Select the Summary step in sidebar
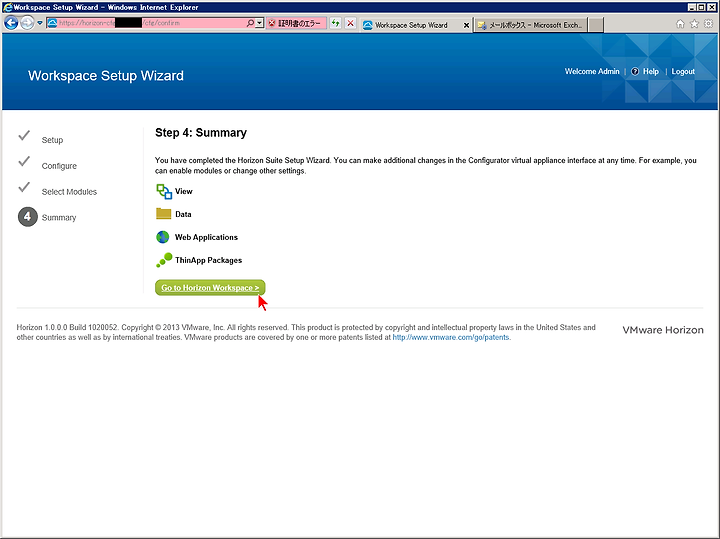720x539 pixels. (59, 217)
